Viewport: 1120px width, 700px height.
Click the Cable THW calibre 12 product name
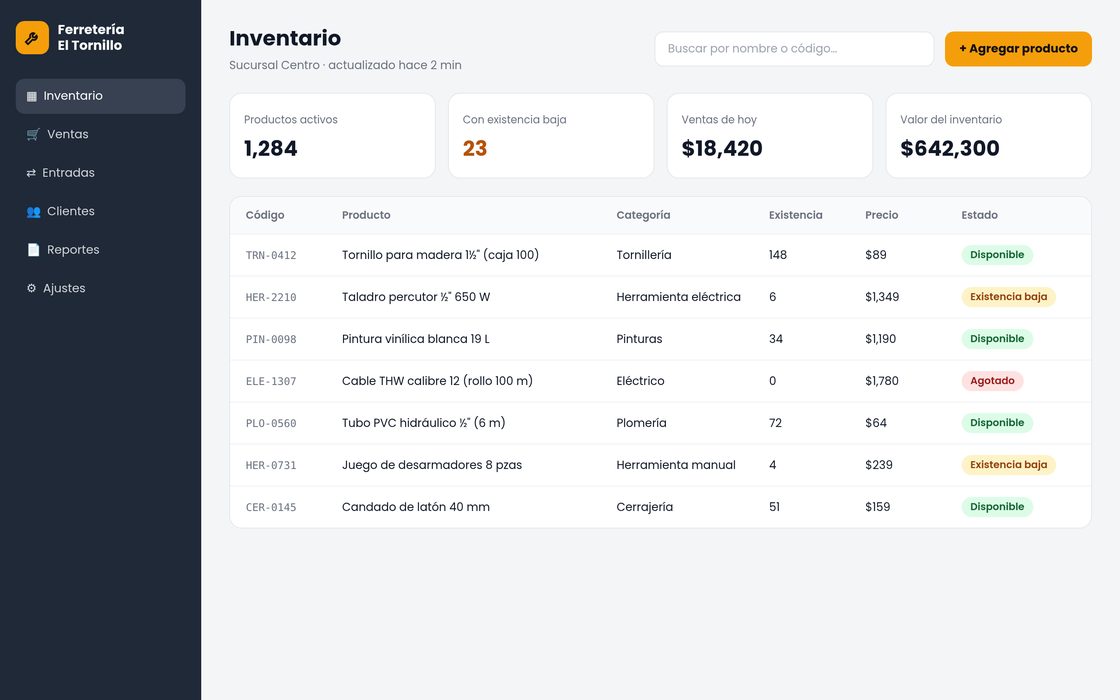(437, 381)
